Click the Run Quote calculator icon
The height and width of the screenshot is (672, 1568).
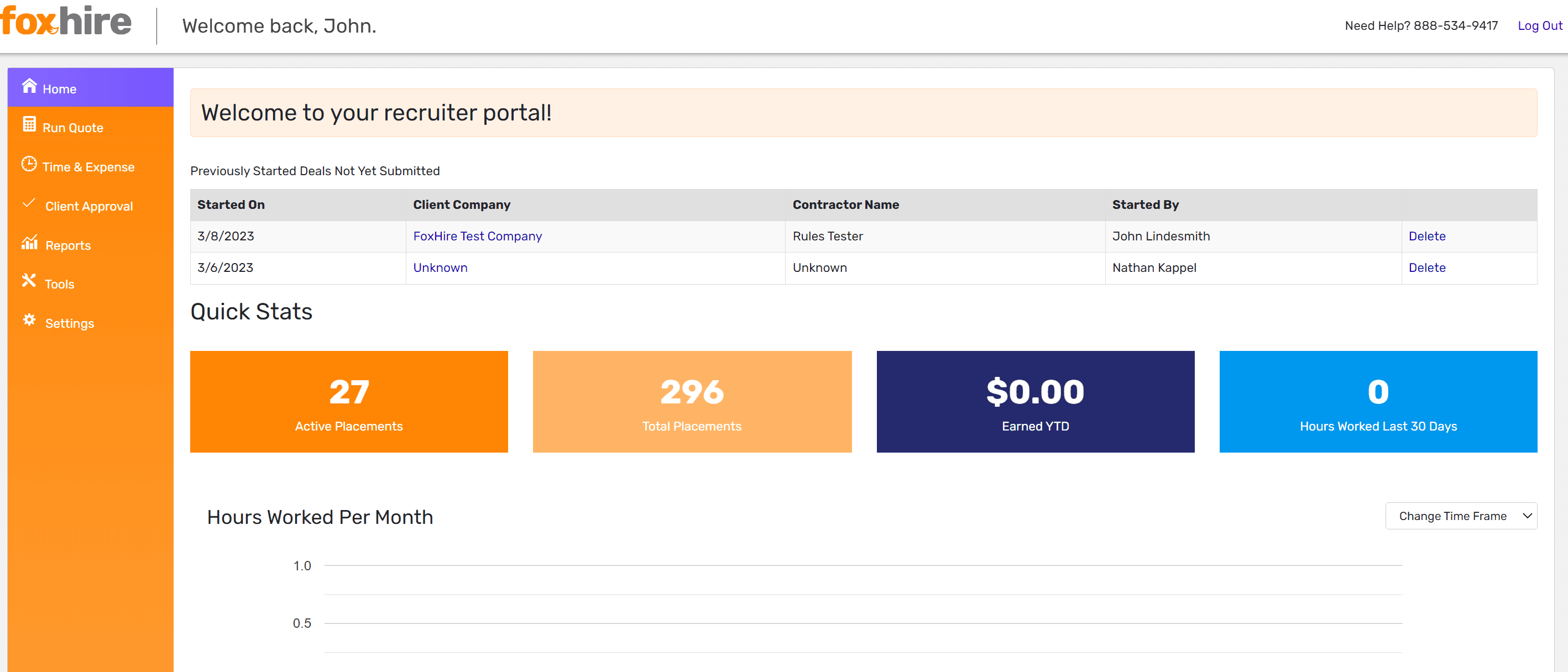[x=29, y=125]
